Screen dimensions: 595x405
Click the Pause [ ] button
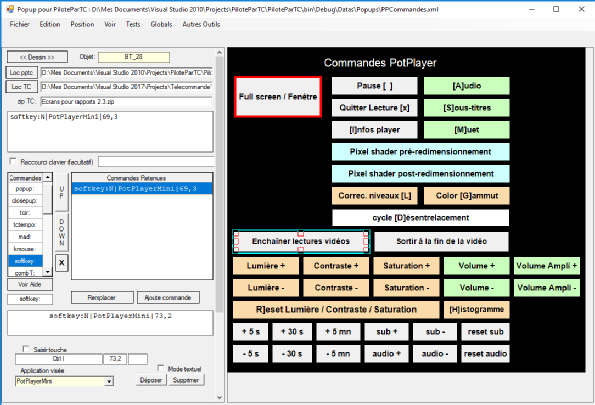tap(375, 86)
